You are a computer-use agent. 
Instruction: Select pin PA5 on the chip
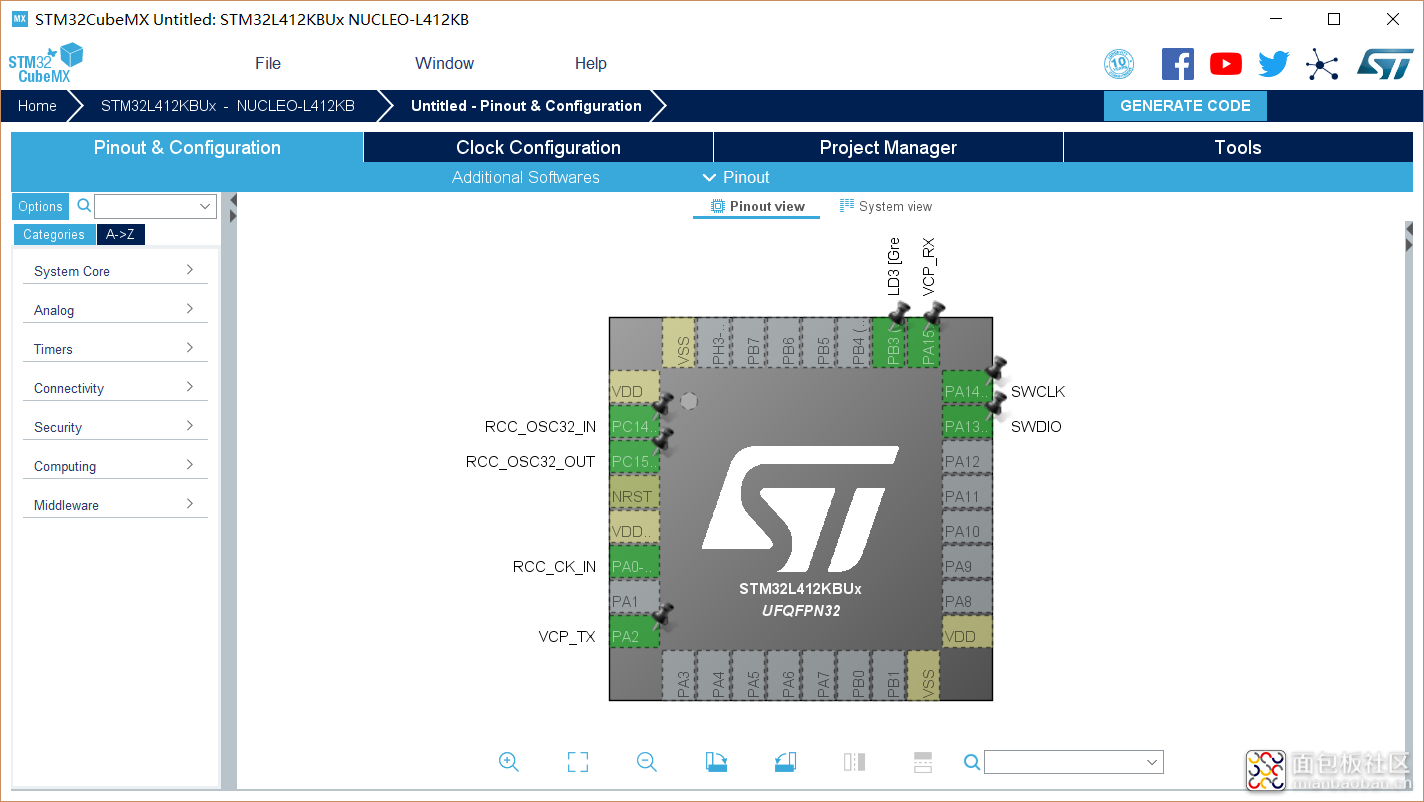749,675
